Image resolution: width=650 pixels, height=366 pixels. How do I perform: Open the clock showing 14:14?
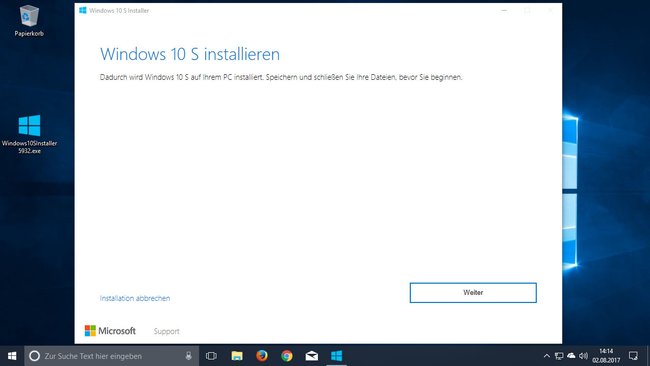pyautogui.click(x=606, y=356)
